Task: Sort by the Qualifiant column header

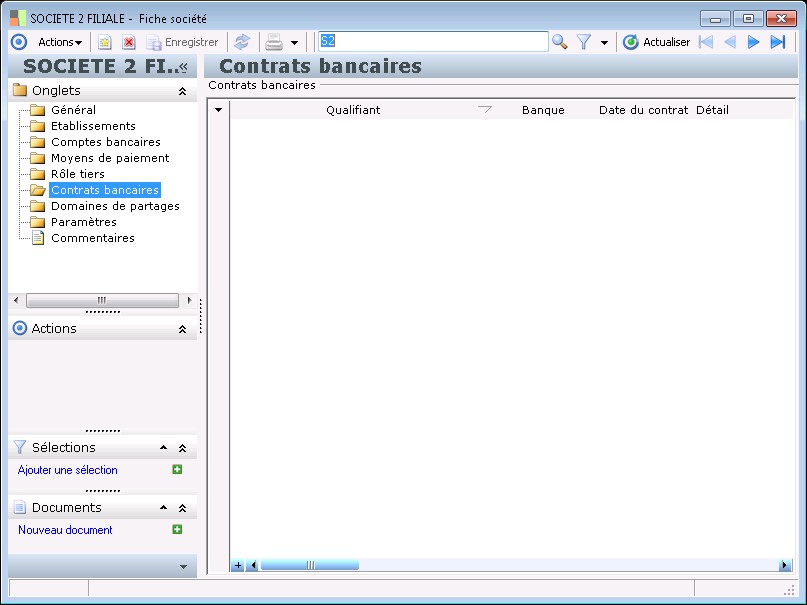Action: (x=353, y=110)
